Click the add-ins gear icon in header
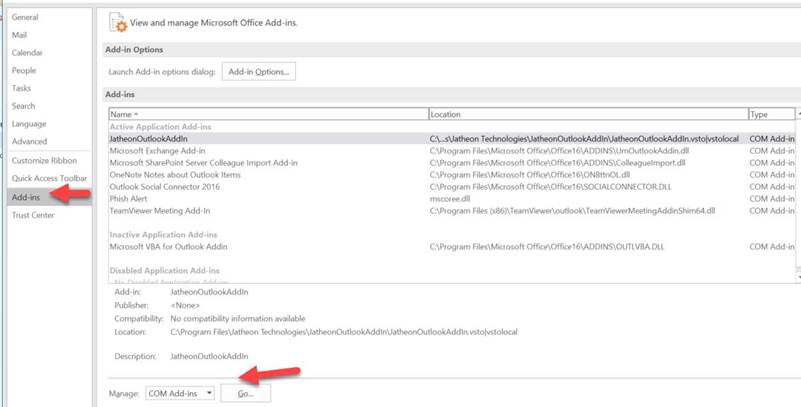 click(x=118, y=22)
